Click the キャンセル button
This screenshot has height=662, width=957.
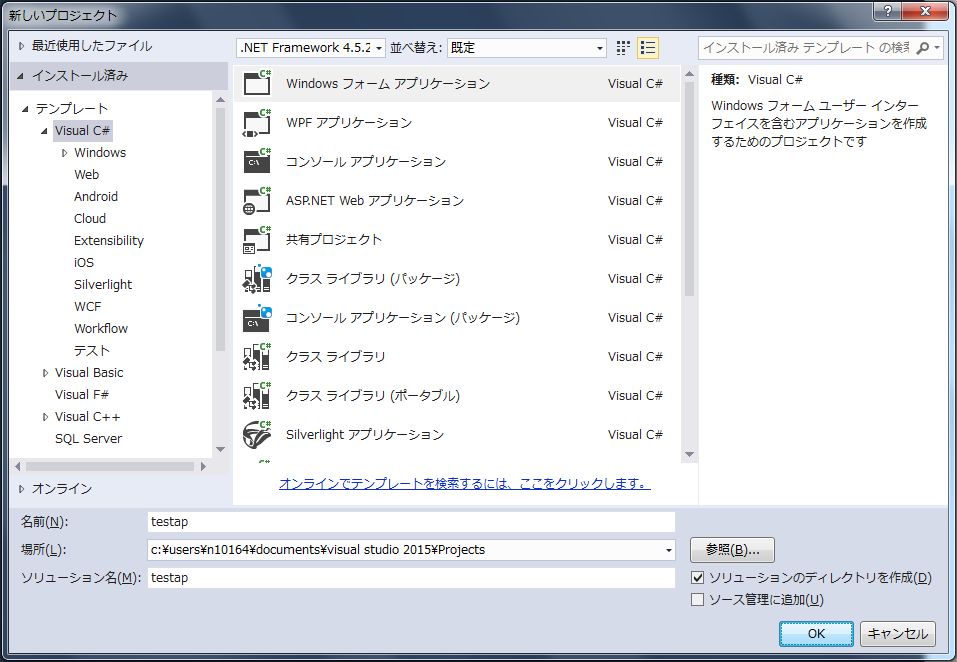point(897,633)
